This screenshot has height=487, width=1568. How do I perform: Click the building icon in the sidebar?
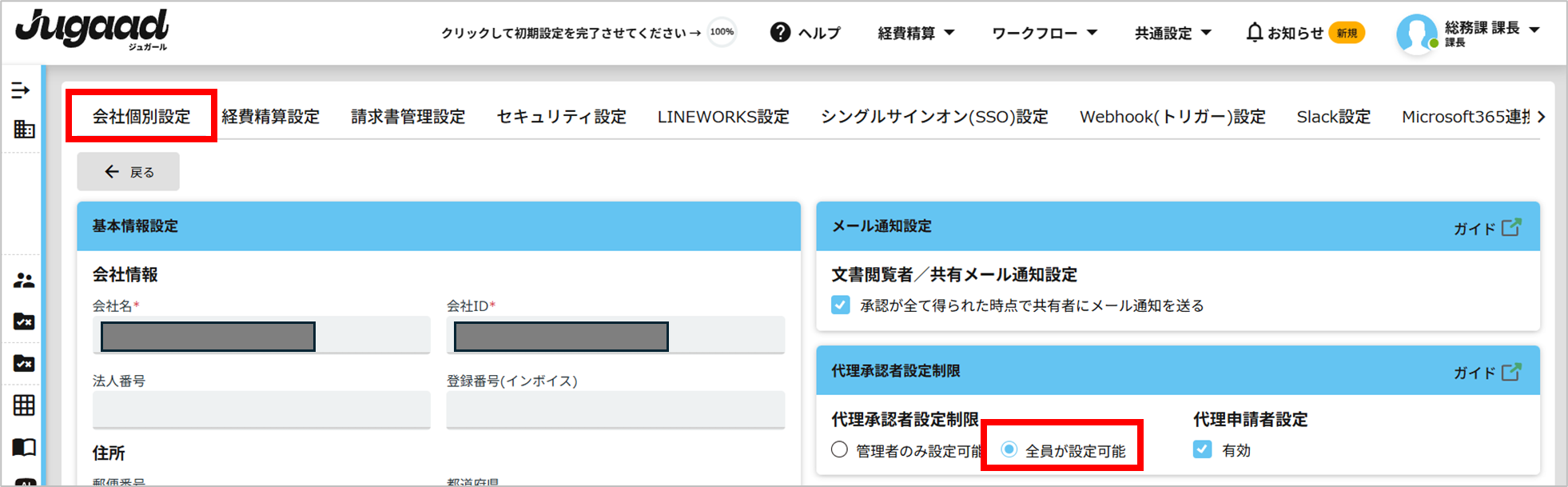point(24,129)
